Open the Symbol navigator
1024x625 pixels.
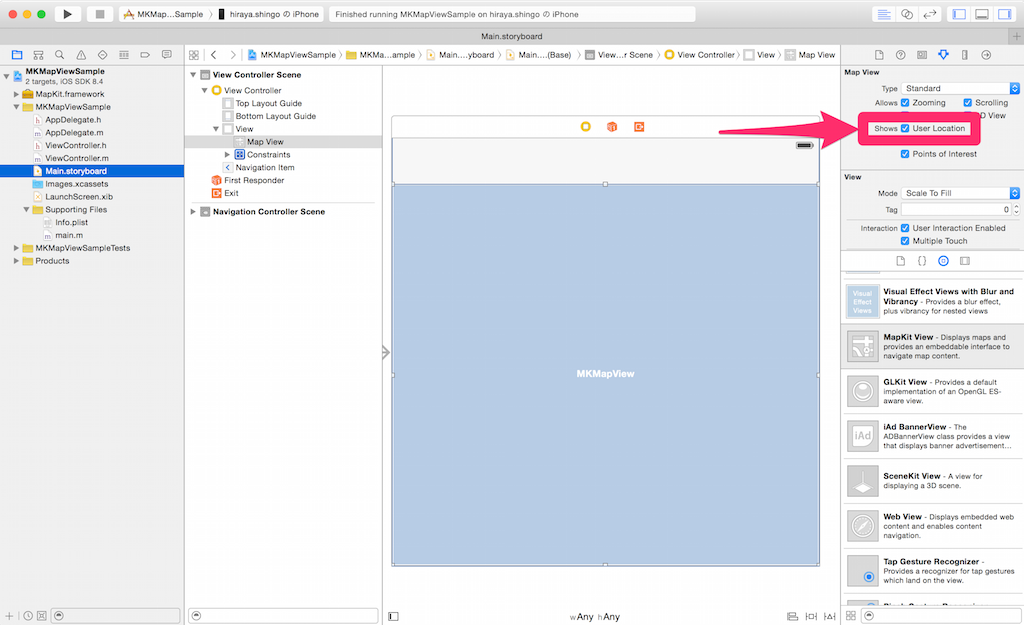39,55
